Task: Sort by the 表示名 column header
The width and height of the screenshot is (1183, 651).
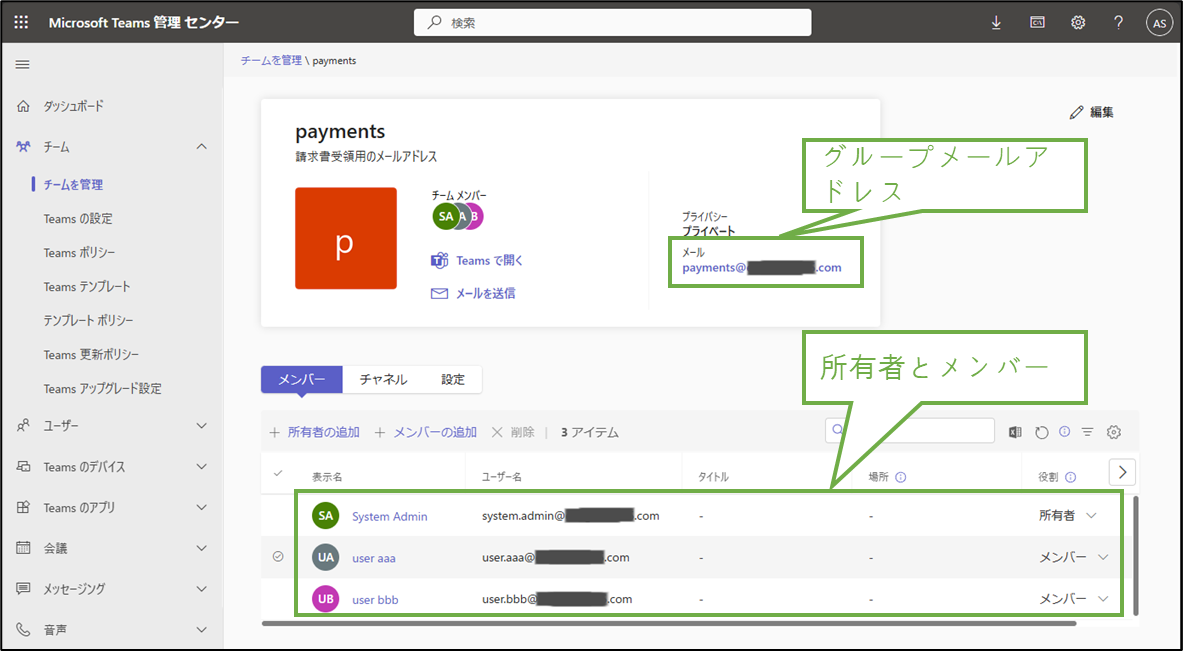Action: (327, 478)
